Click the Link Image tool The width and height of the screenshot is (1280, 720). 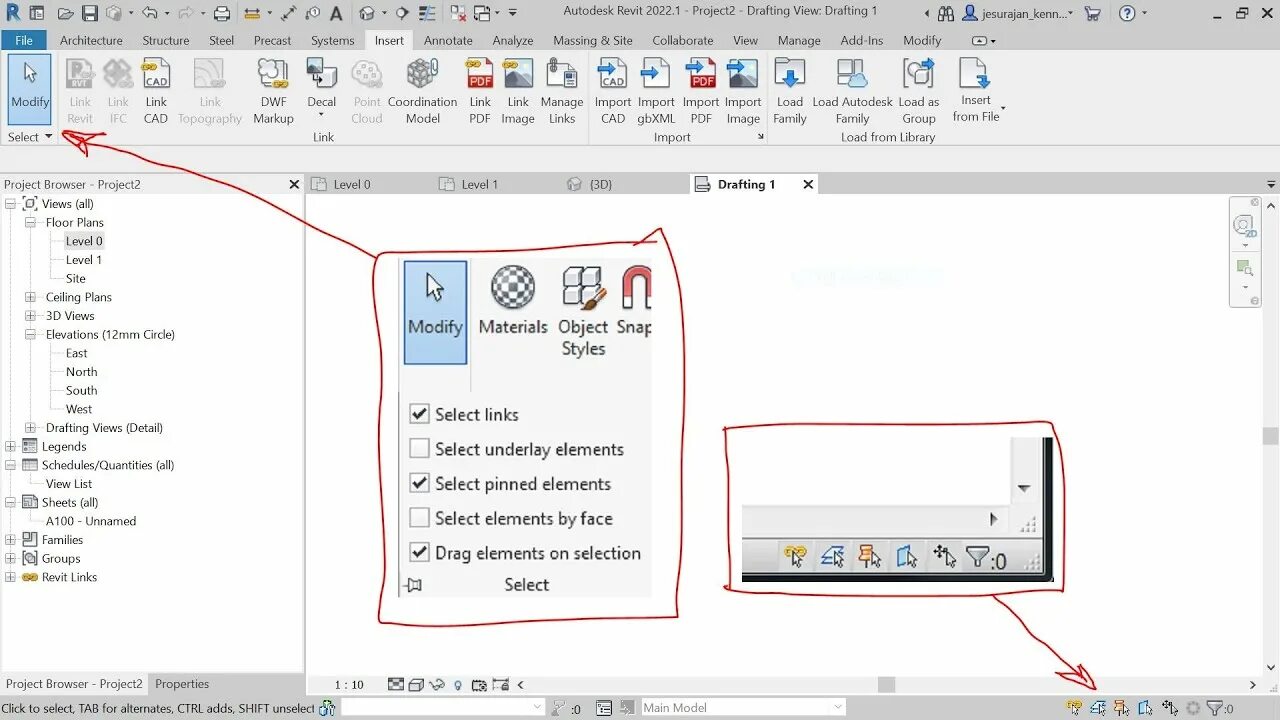(518, 92)
